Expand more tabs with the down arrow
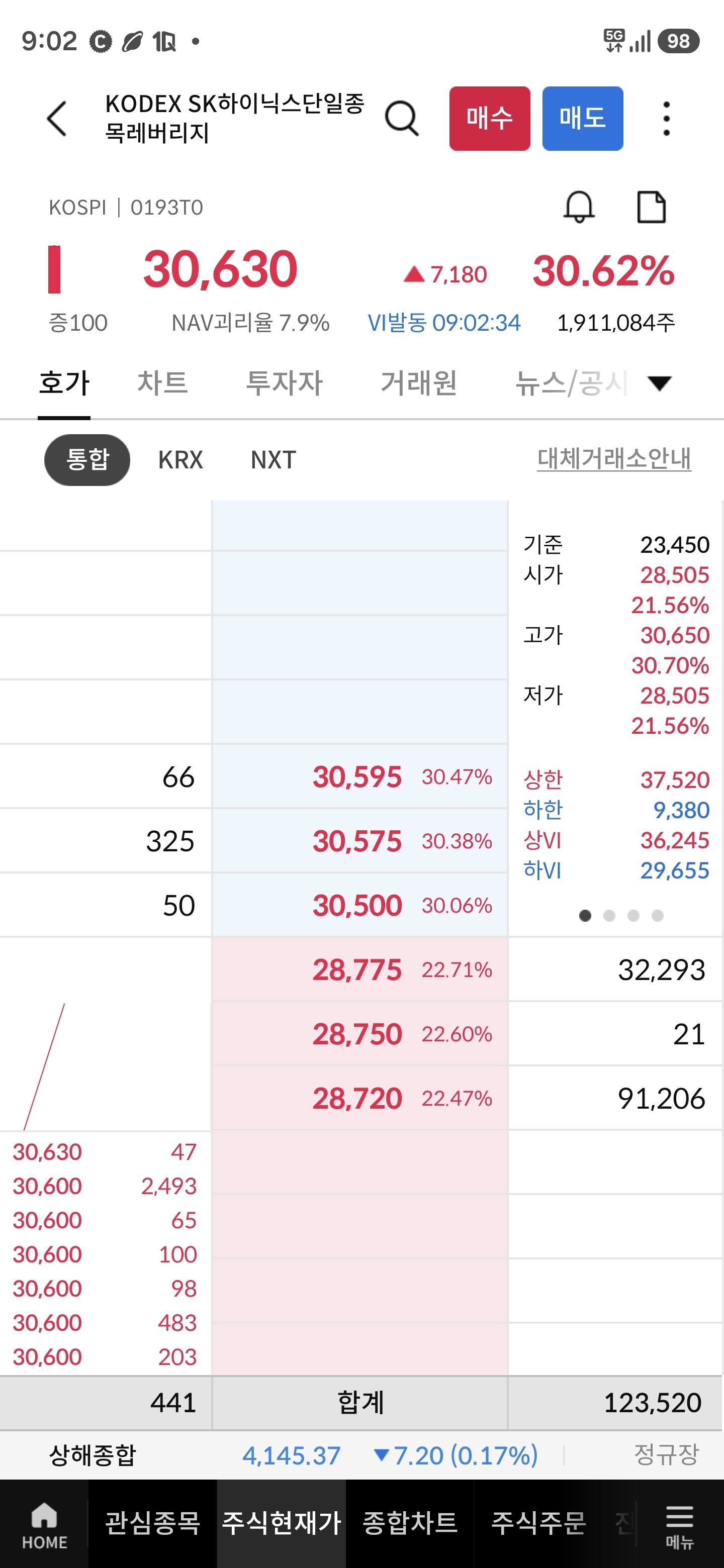Screen dimensions: 724x1568 [x=660, y=383]
